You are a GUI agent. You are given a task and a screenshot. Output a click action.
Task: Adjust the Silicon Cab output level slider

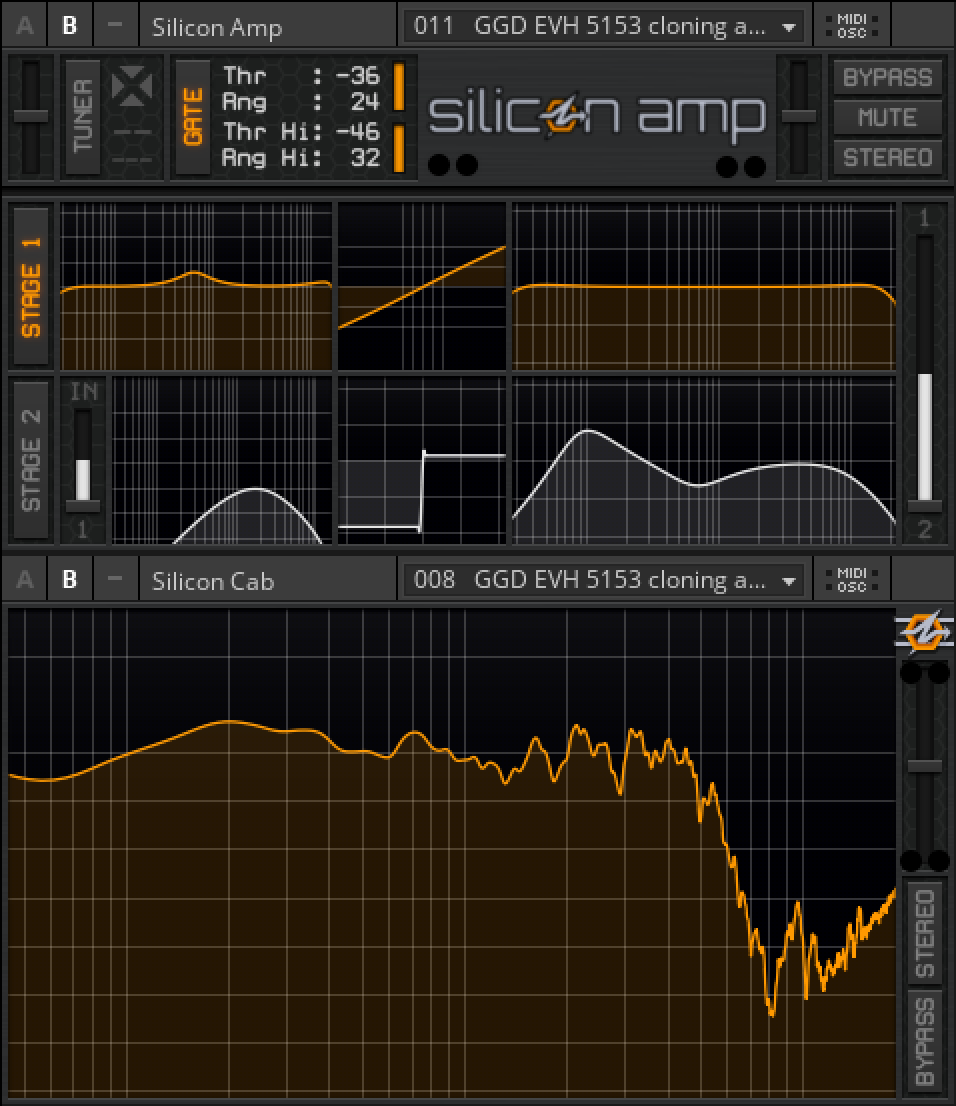pos(924,766)
